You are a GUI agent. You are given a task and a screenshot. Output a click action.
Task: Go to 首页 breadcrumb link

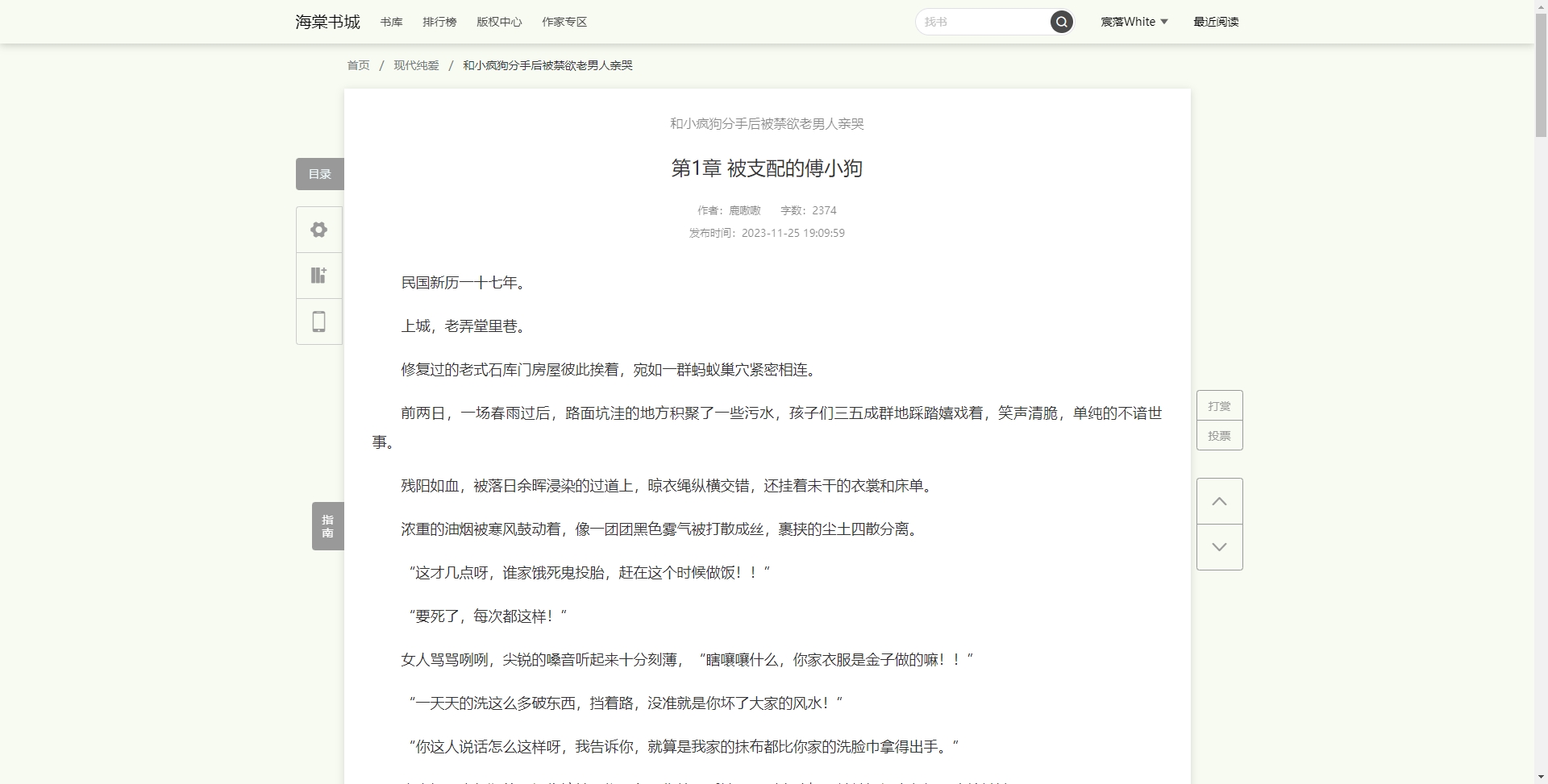tap(358, 65)
